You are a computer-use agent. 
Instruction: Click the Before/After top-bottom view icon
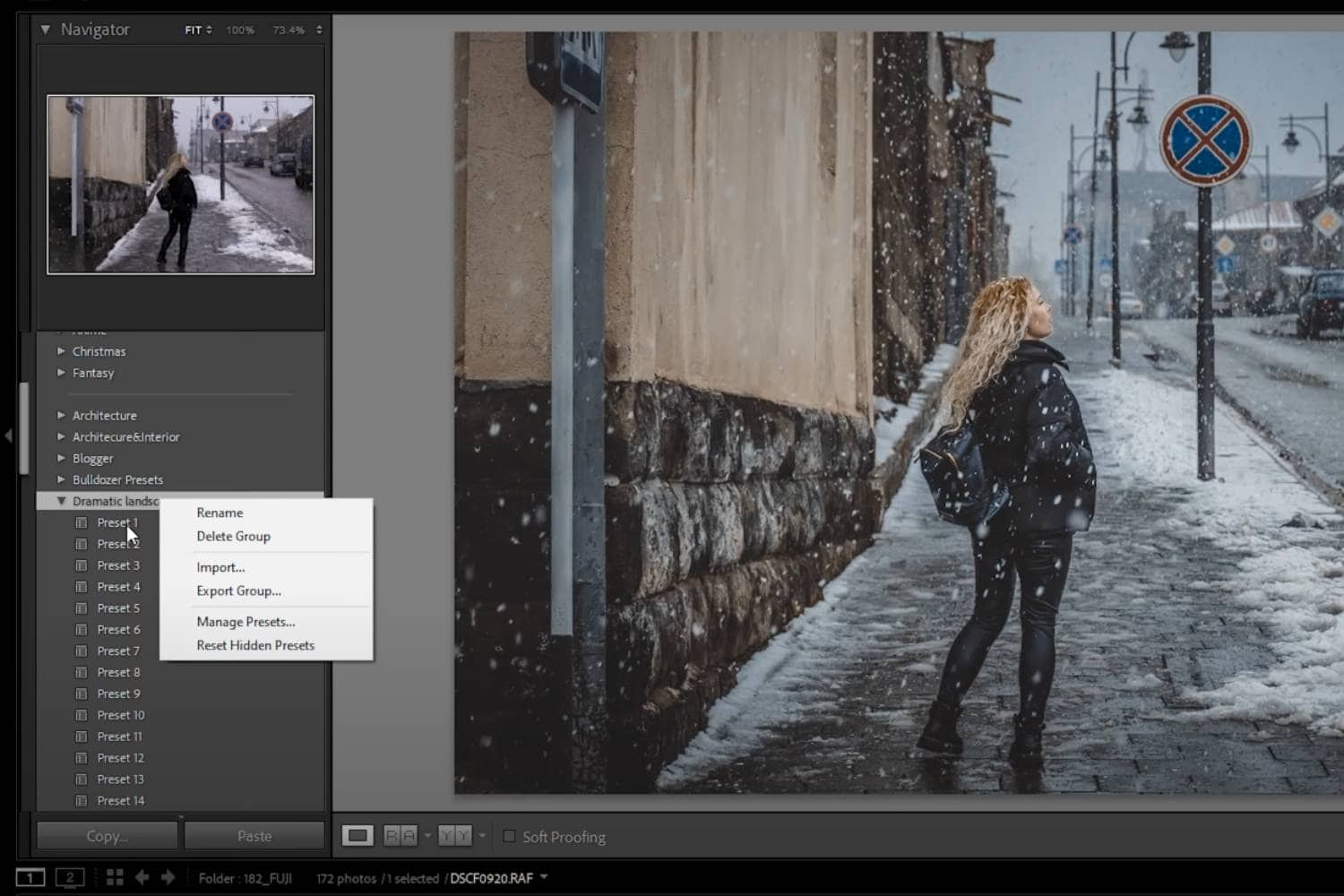tap(455, 835)
